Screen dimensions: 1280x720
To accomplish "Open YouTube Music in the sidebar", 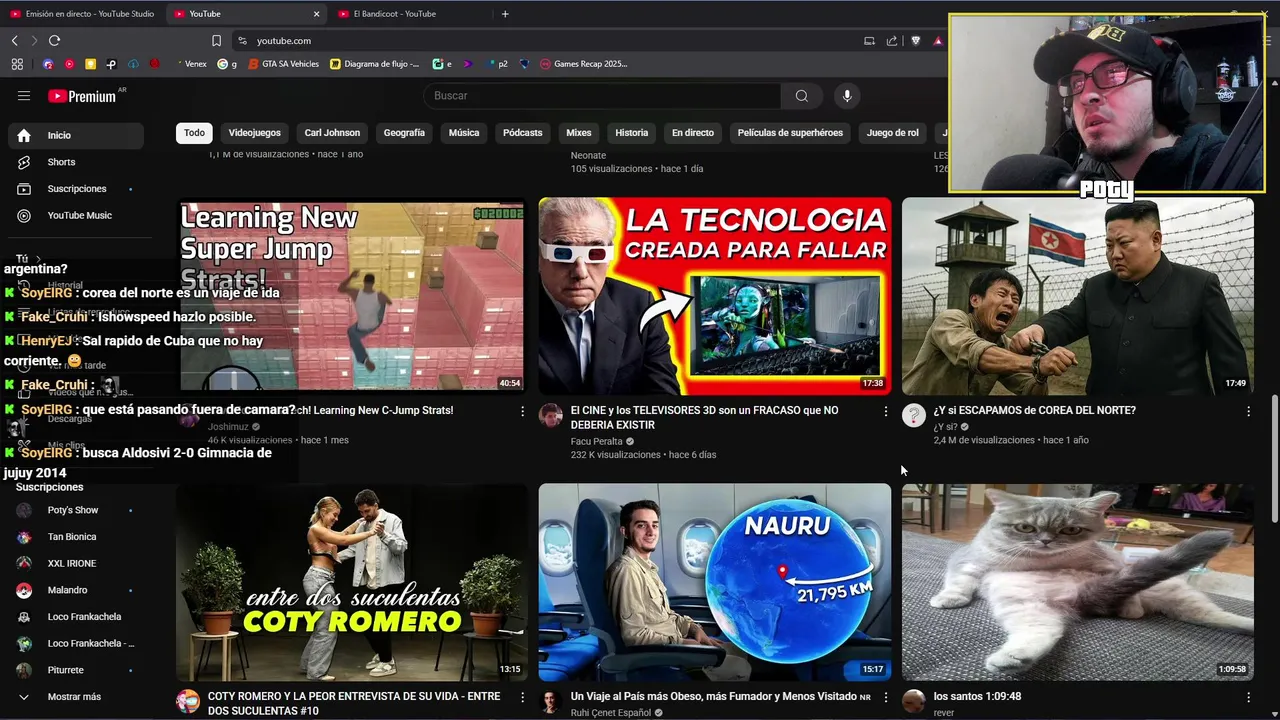I will 76,215.
